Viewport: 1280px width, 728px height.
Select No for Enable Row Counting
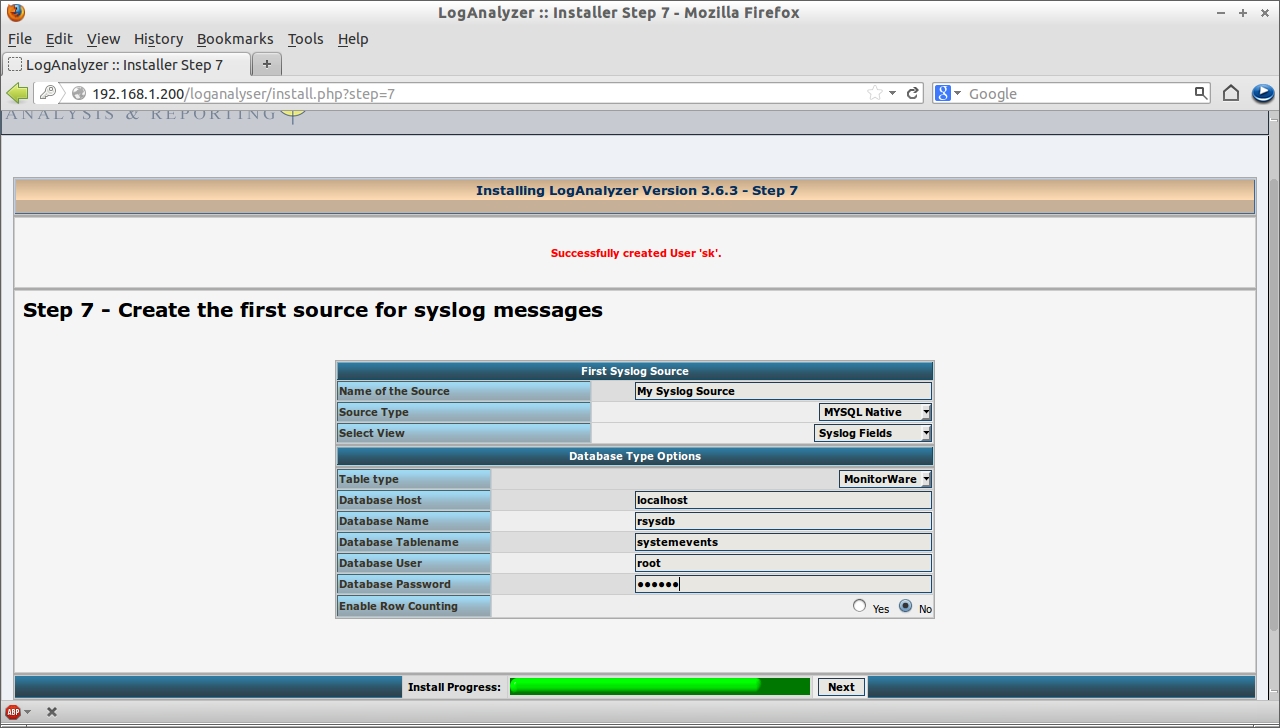click(x=906, y=606)
